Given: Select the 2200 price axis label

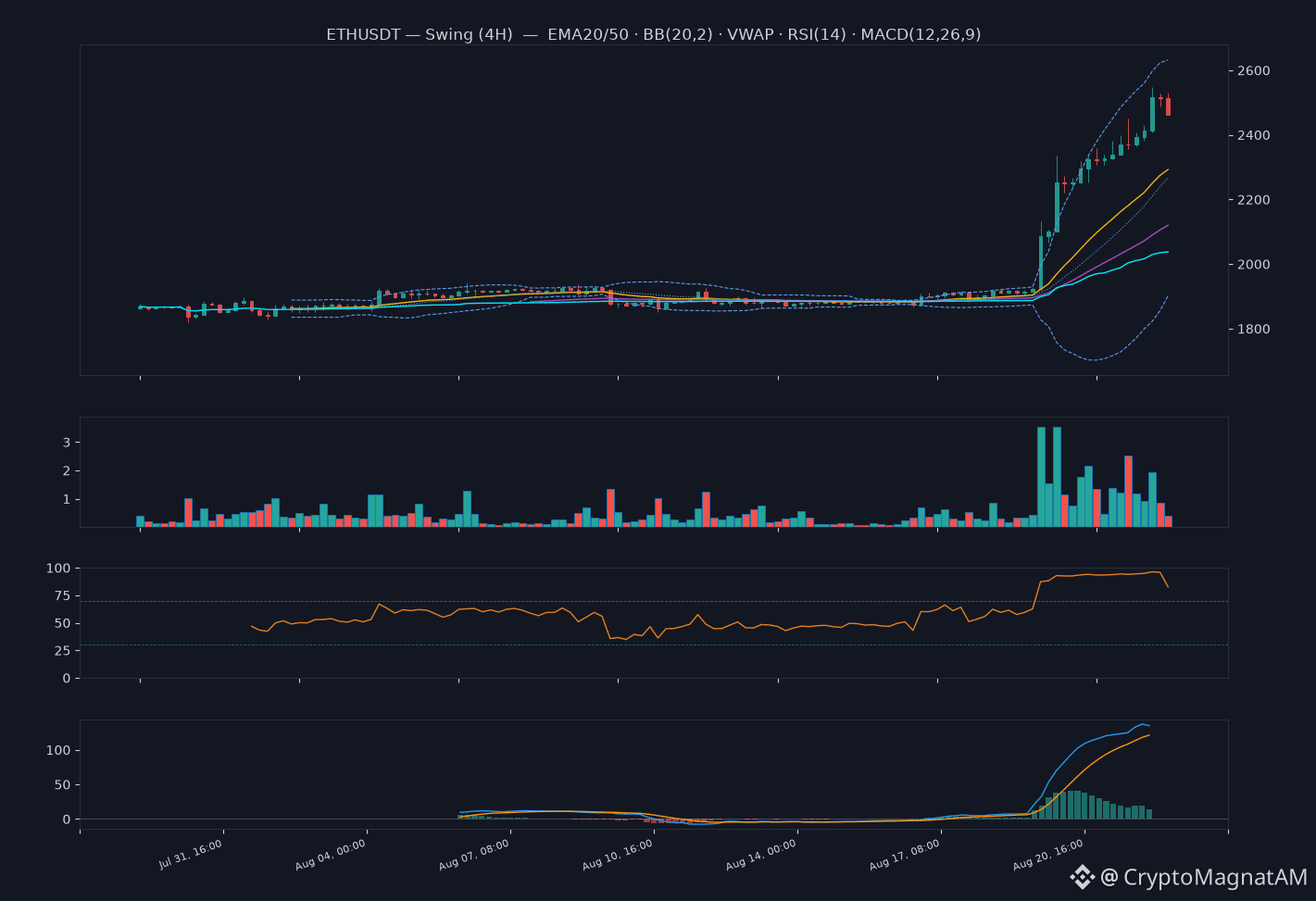Looking at the screenshot, I should (x=1254, y=200).
